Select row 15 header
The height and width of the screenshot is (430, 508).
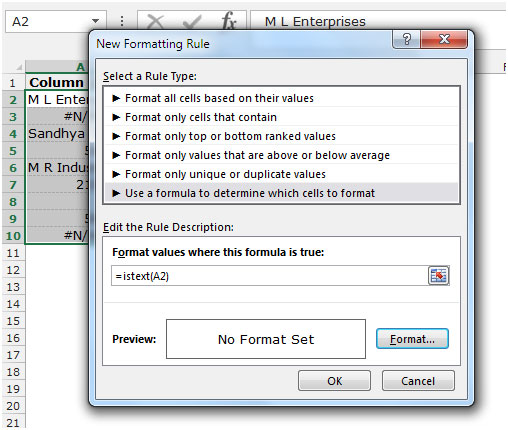[x=13, y=321]
